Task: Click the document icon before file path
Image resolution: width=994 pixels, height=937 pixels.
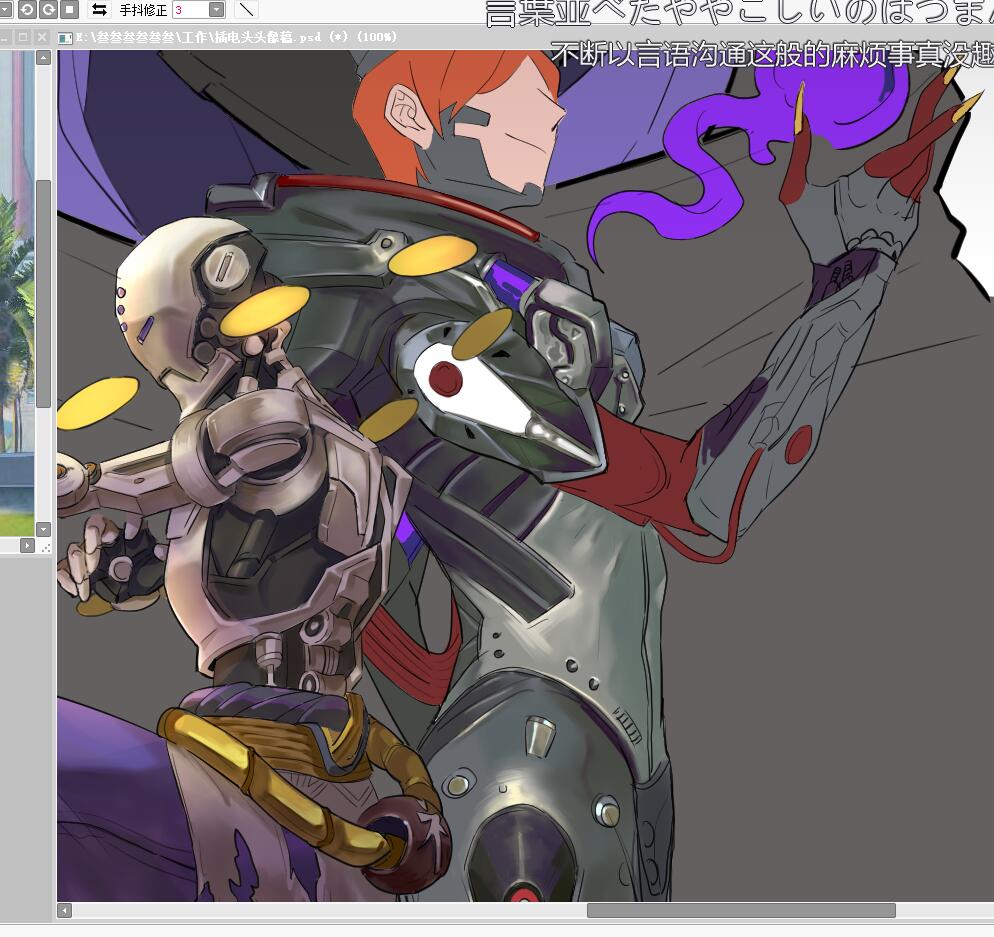Action: [64, 38]
